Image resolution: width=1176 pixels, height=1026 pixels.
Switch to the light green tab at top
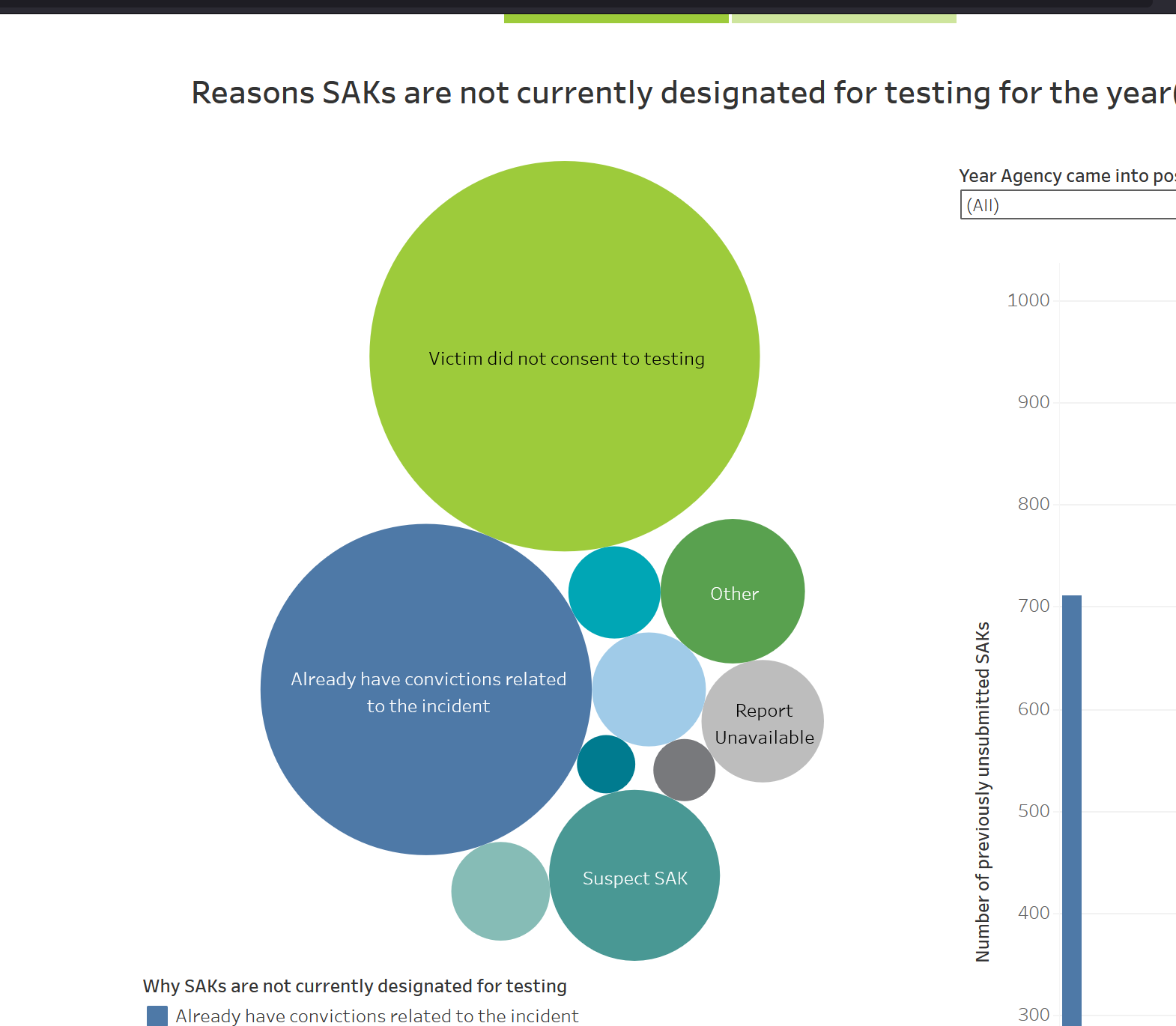(843, 18)
